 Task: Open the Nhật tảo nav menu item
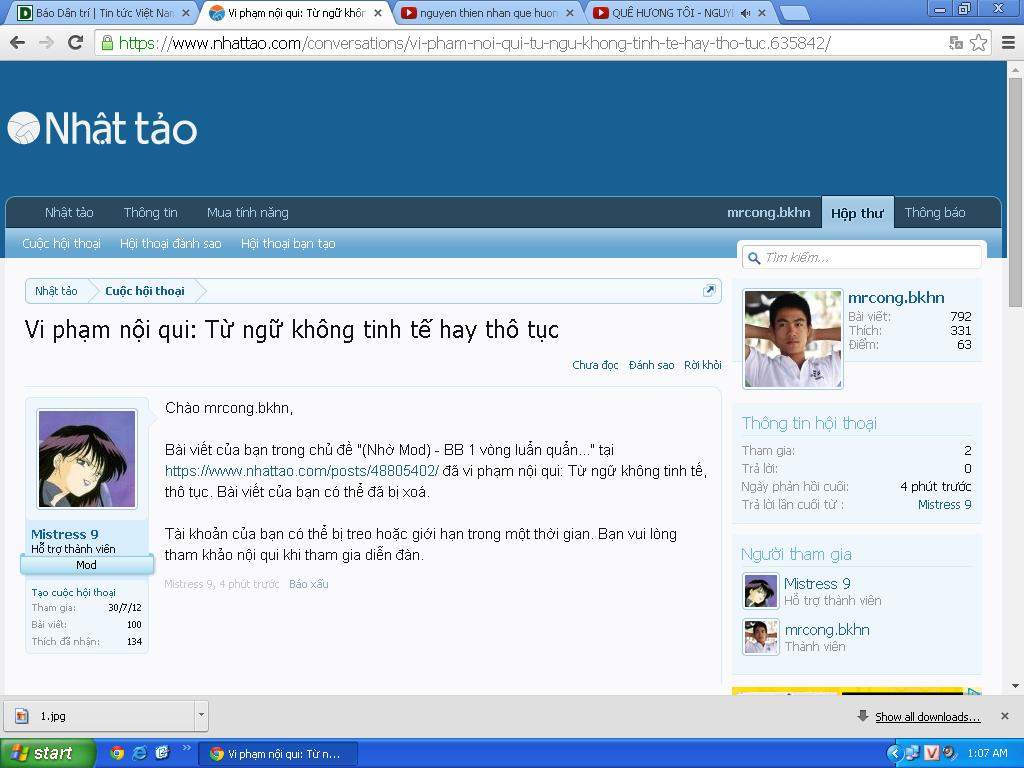[69, 212]
